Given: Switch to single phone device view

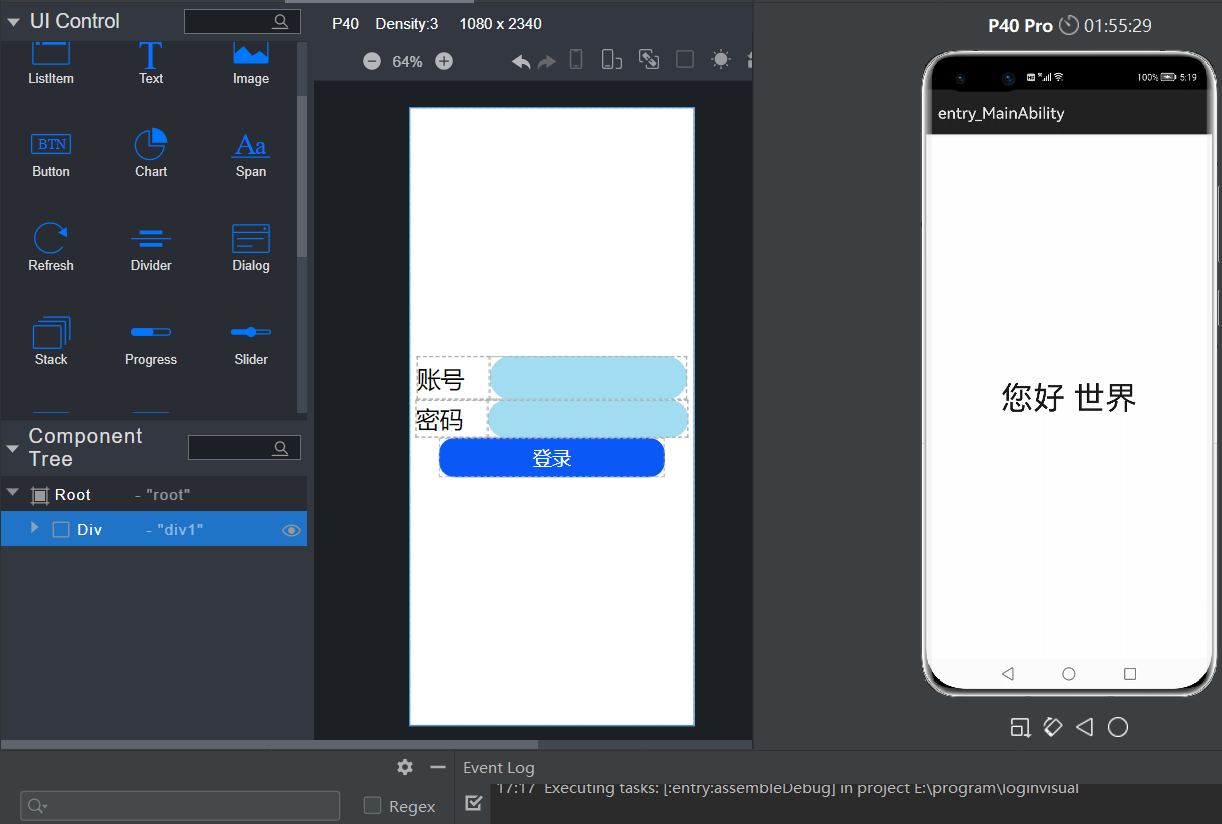Looking at the screenshot, I should point(576,60).
